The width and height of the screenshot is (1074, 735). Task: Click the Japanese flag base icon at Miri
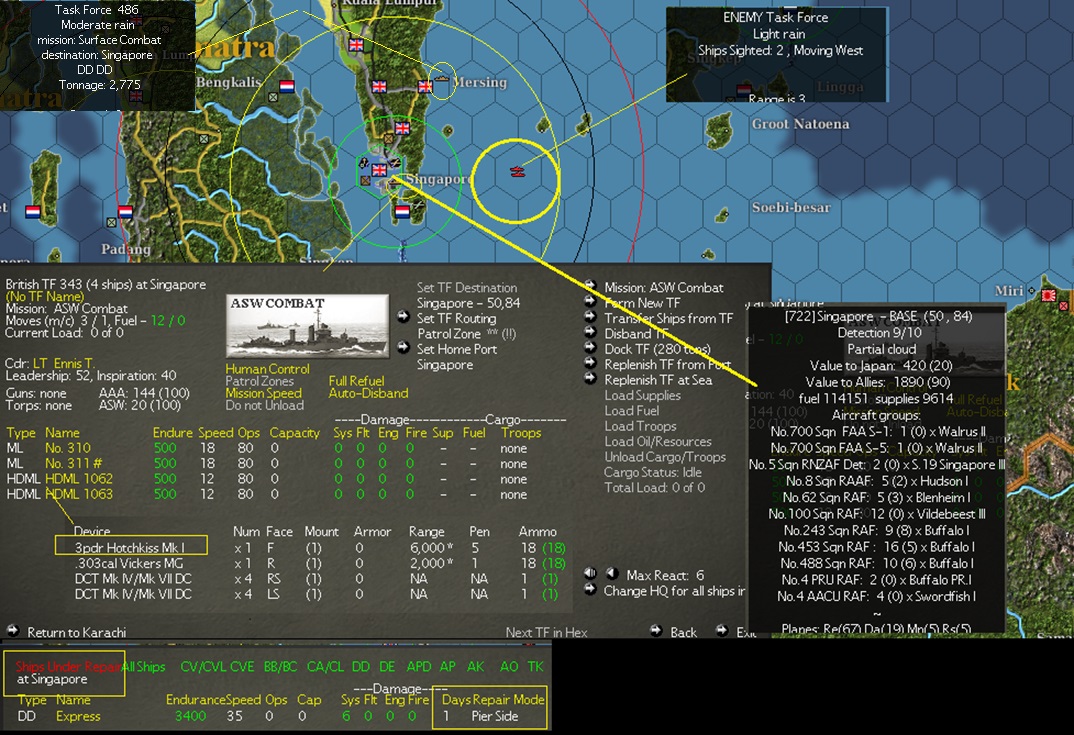click(1048, 295)
